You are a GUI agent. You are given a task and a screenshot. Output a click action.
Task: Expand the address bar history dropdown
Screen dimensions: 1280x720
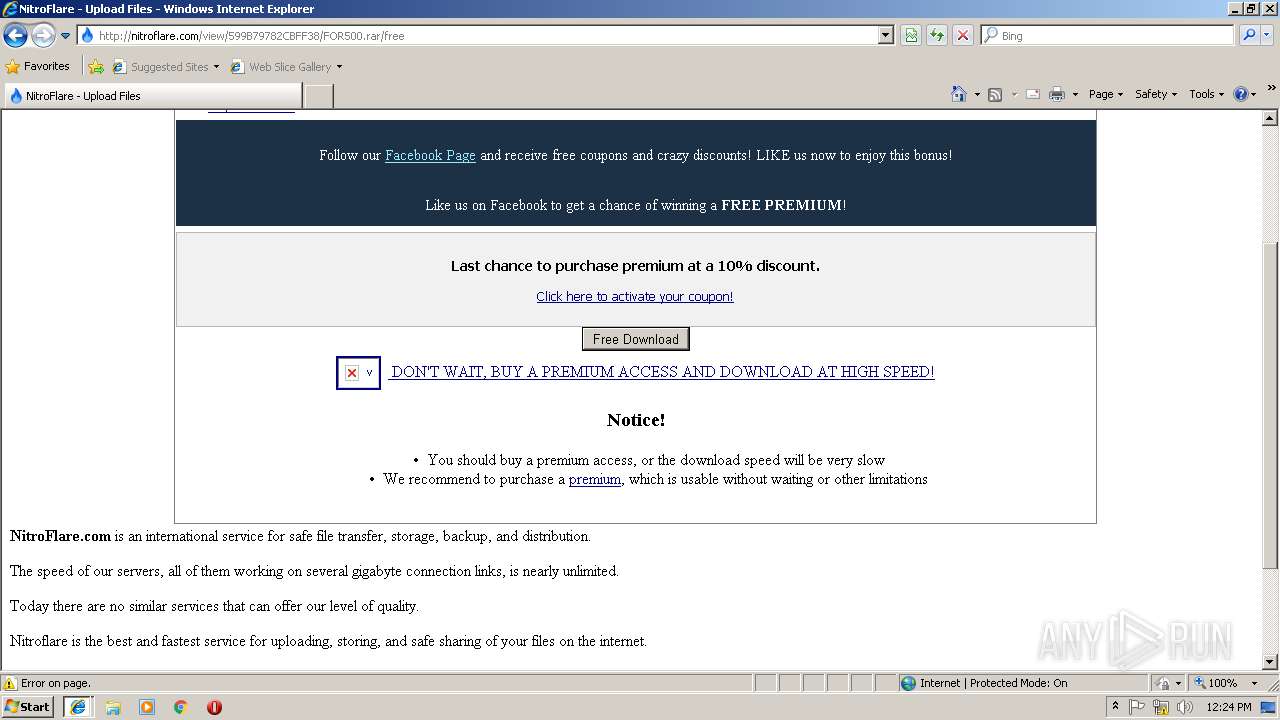coord(885,35)
